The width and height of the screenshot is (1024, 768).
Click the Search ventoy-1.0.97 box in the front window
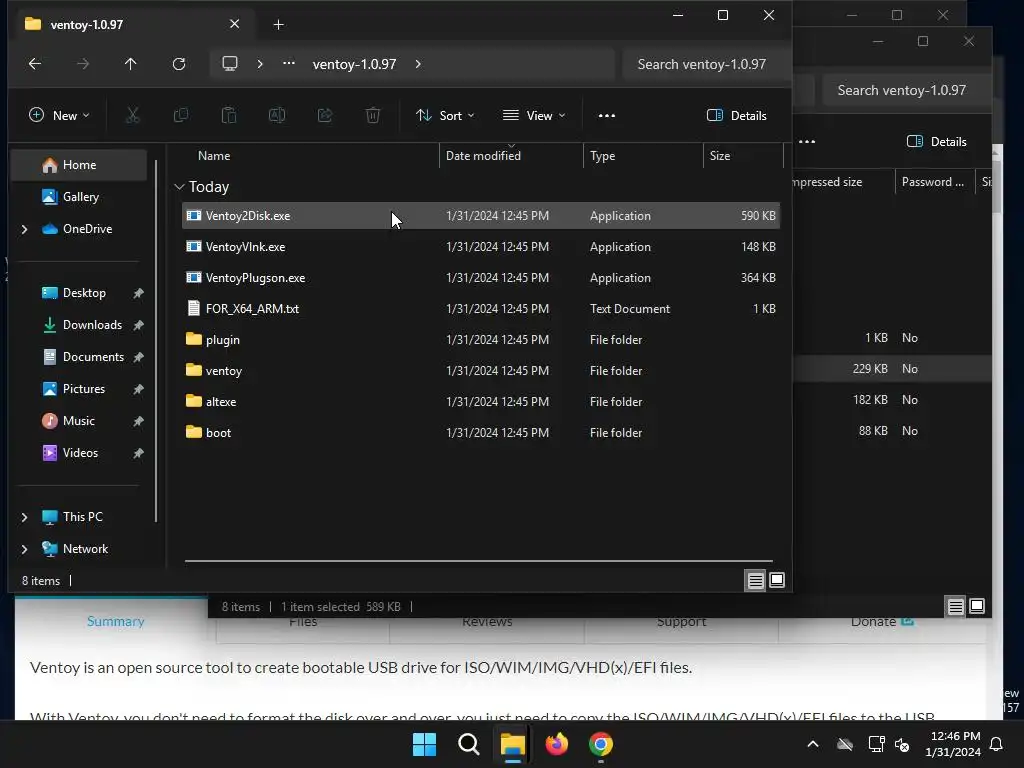pos(707,64)
